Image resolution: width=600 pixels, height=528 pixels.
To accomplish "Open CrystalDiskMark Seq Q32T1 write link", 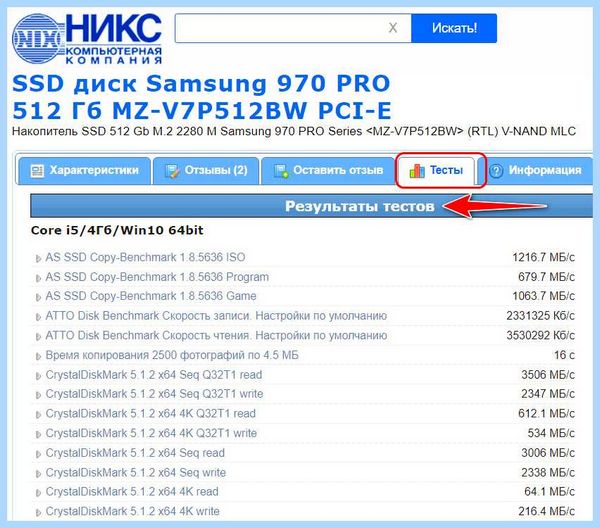I will (154, 394).
